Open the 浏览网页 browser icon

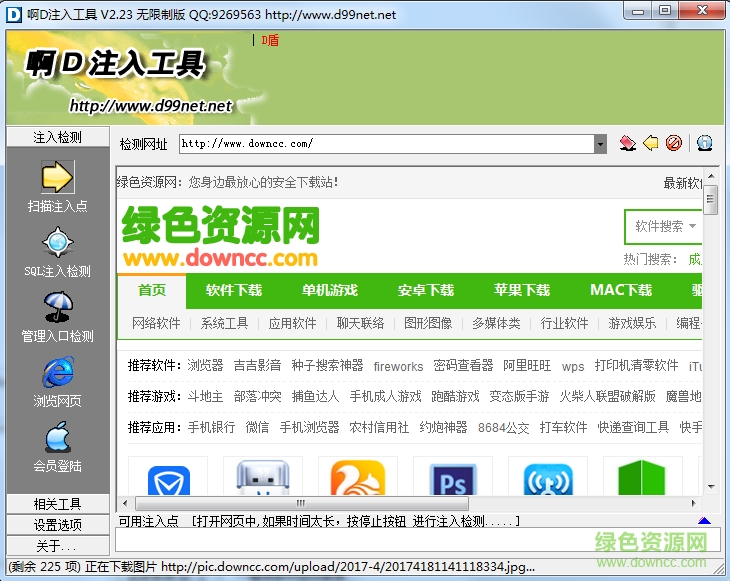click(x=57, y=372)
